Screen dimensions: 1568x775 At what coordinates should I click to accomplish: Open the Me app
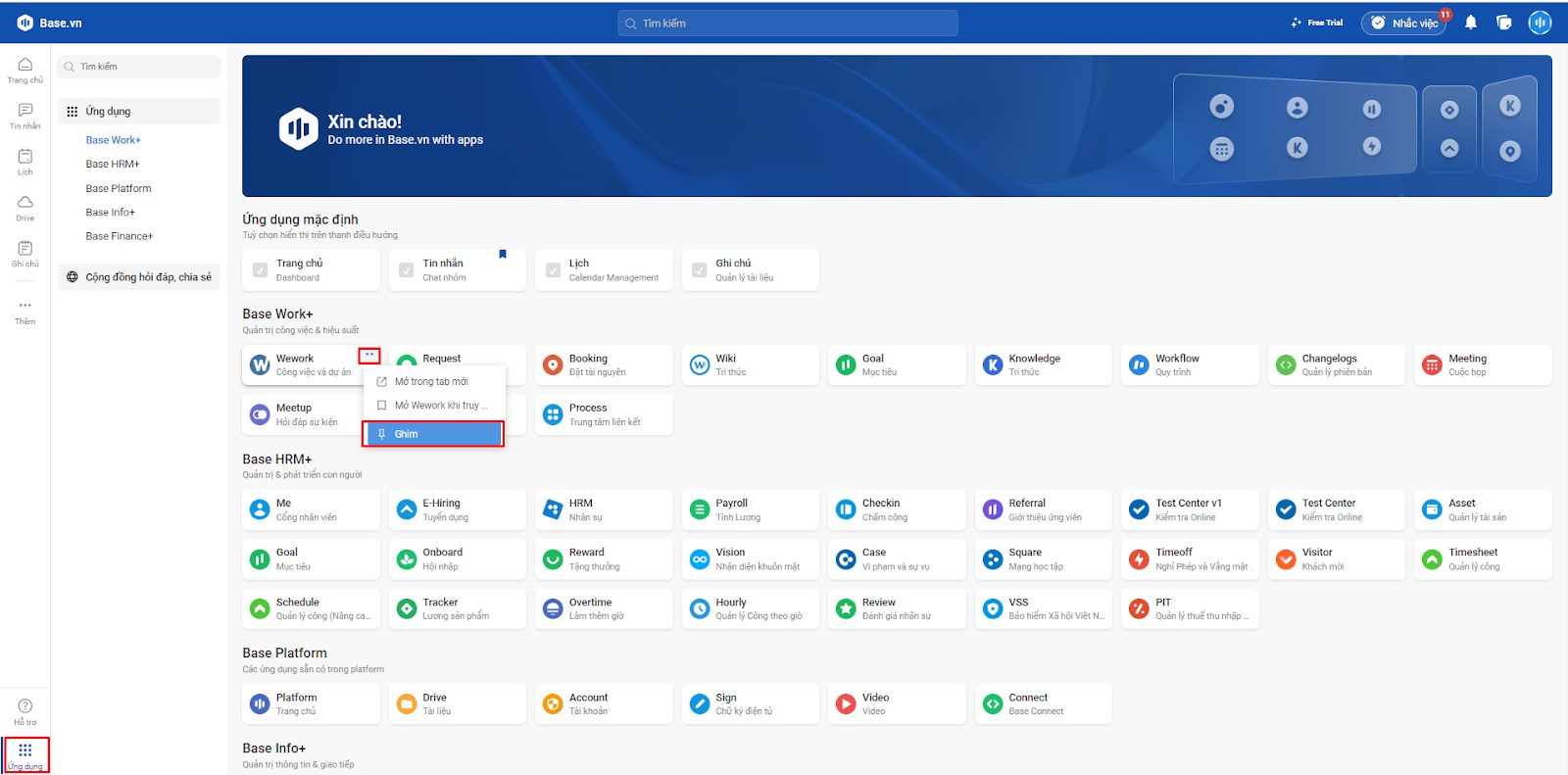coord(311,509)
